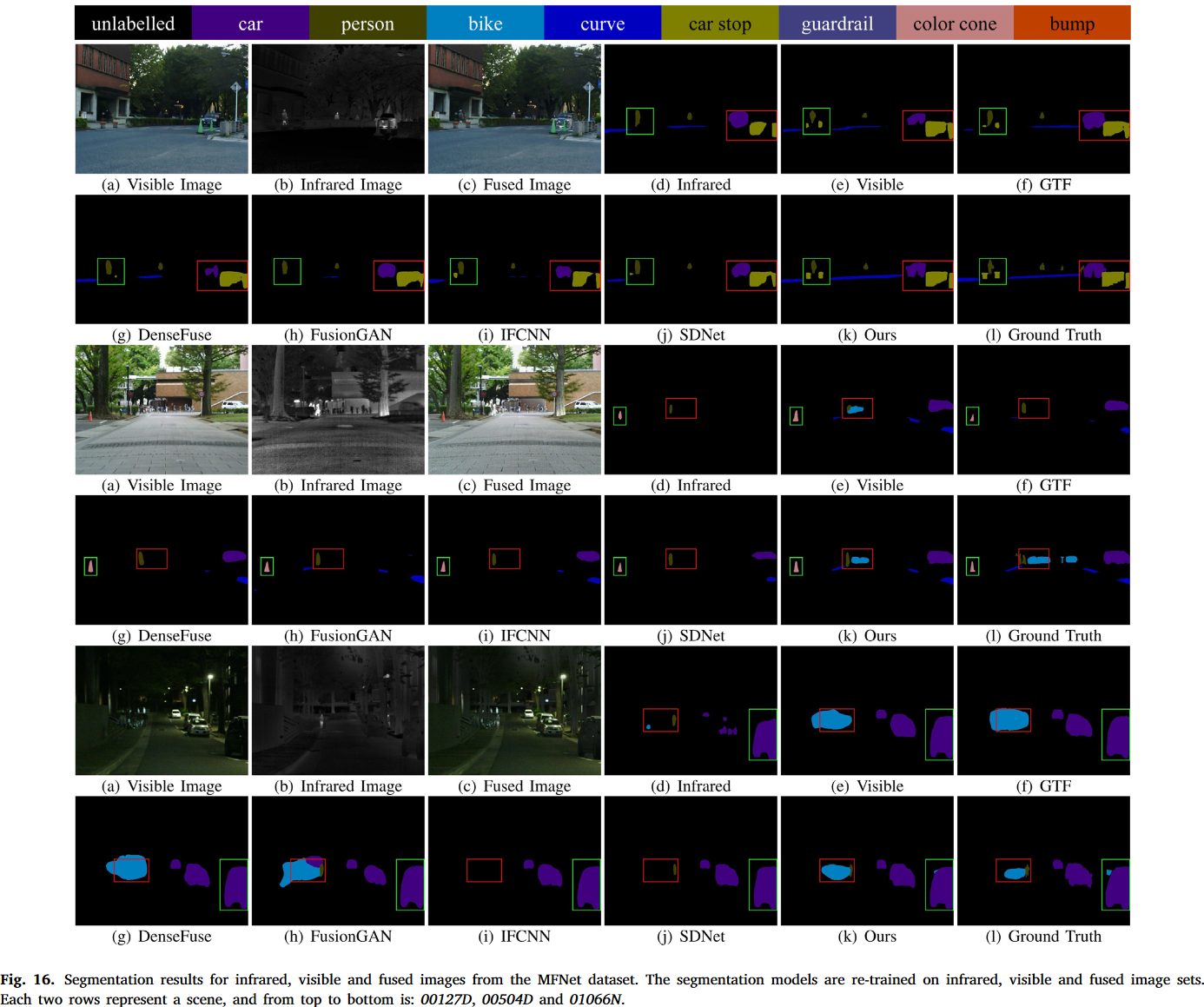
Task: Click the bike legend entry
Action: coord(484,23)
